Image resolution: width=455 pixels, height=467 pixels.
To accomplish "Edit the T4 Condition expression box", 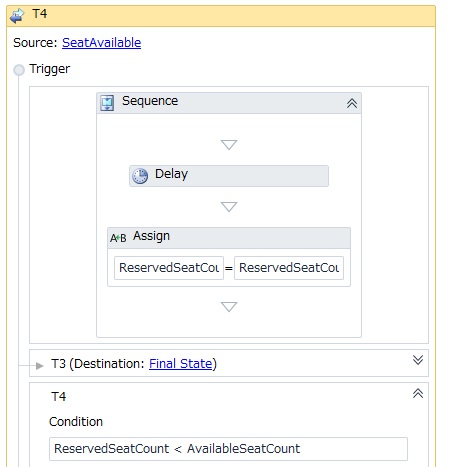I will coord(228,449).
